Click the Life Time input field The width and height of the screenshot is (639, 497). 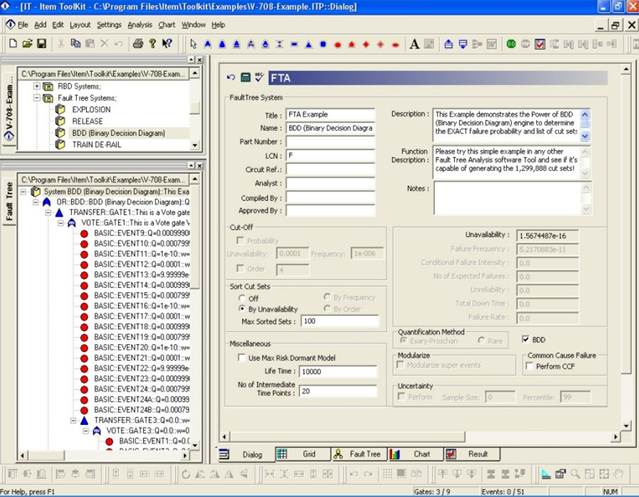point(337,371)
